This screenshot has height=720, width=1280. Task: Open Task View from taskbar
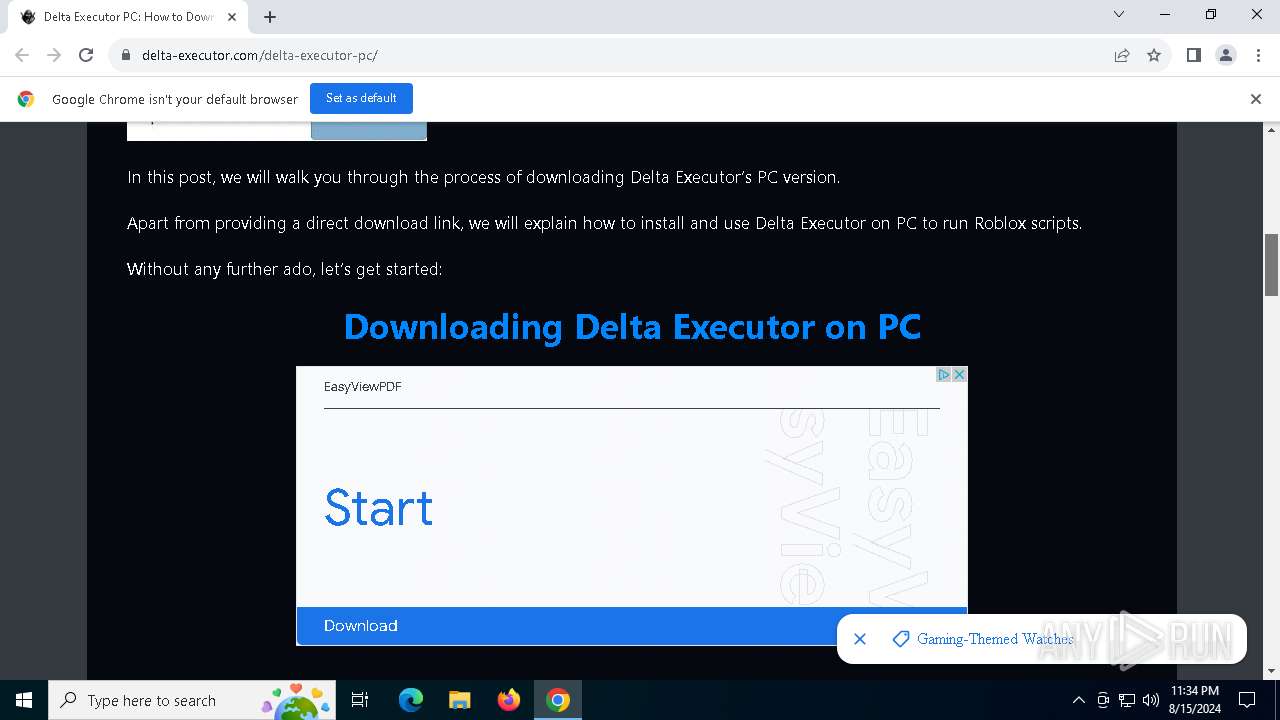[x=360, y=700]
